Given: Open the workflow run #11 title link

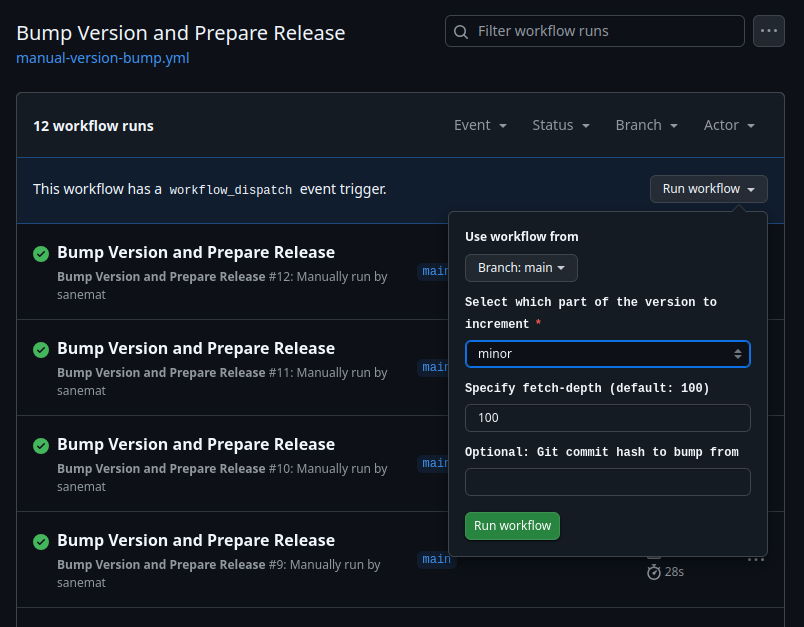Looking at the screenshot, I should (x=196, y=348).
